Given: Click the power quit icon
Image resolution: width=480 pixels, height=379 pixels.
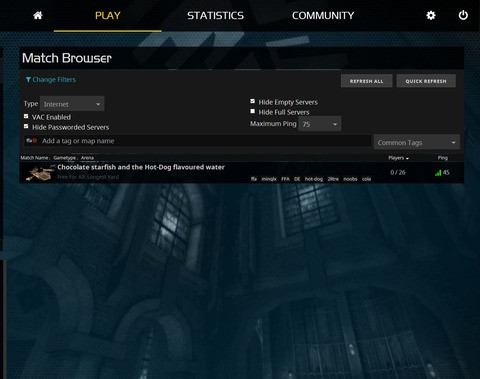Looking at the screenshot, I should [463, 15].
